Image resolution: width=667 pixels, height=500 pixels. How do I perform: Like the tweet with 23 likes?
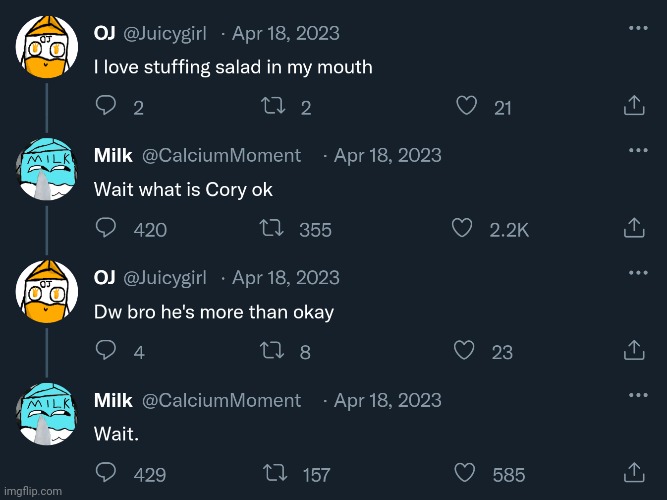(464, 351)
